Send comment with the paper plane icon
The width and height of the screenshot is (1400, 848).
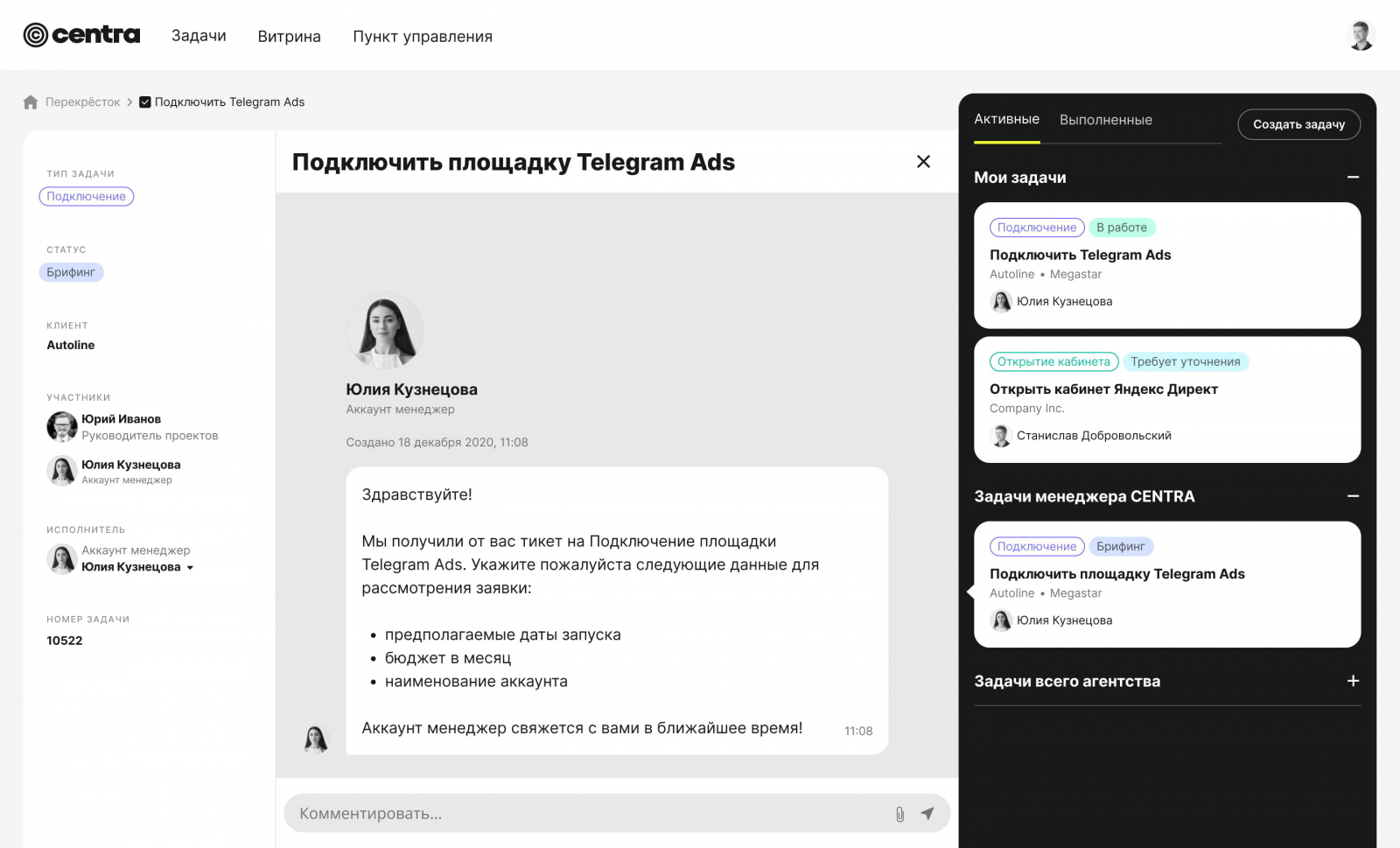tap(927, 814)
